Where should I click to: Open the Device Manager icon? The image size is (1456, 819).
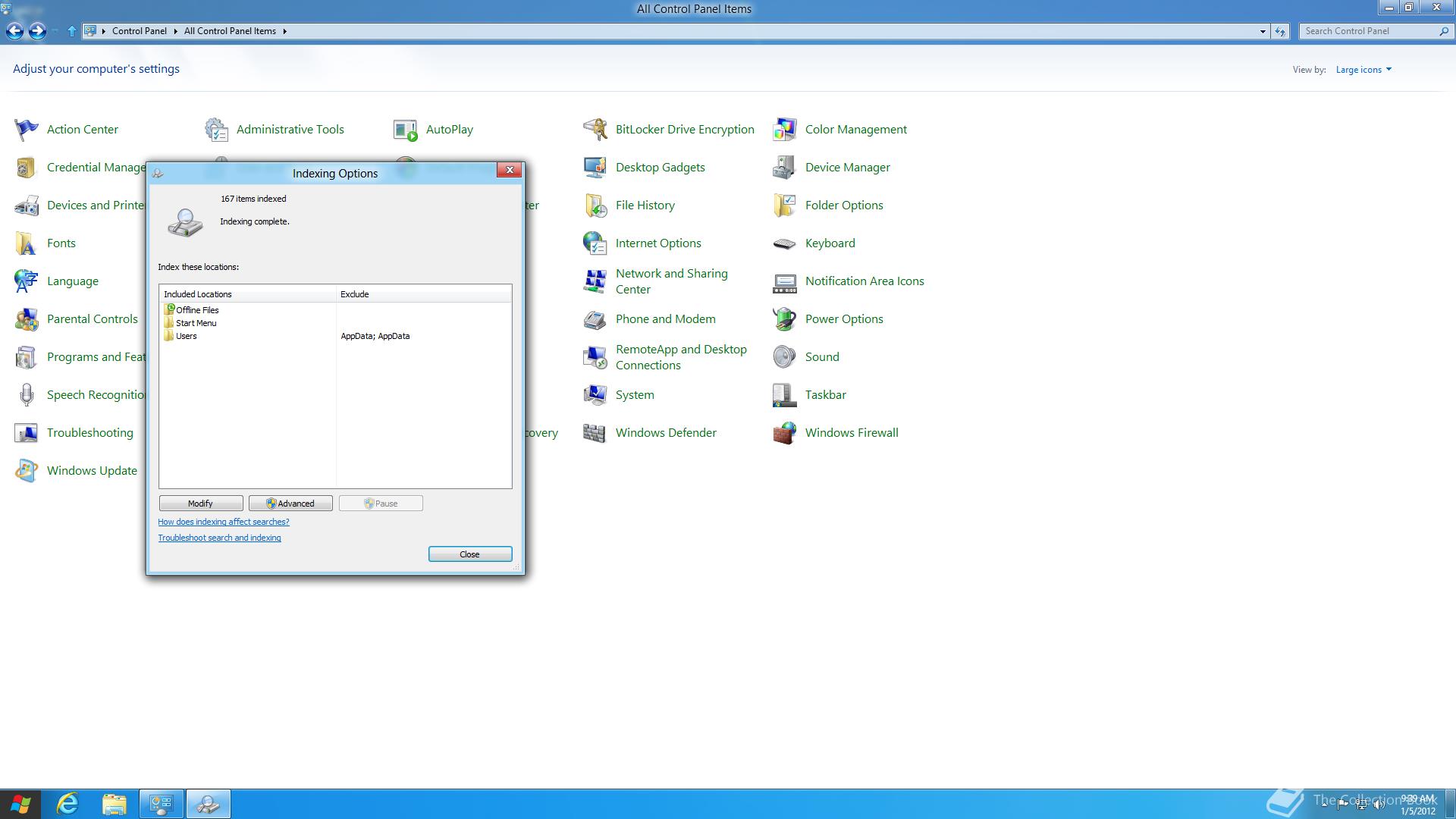click(785, 168)
